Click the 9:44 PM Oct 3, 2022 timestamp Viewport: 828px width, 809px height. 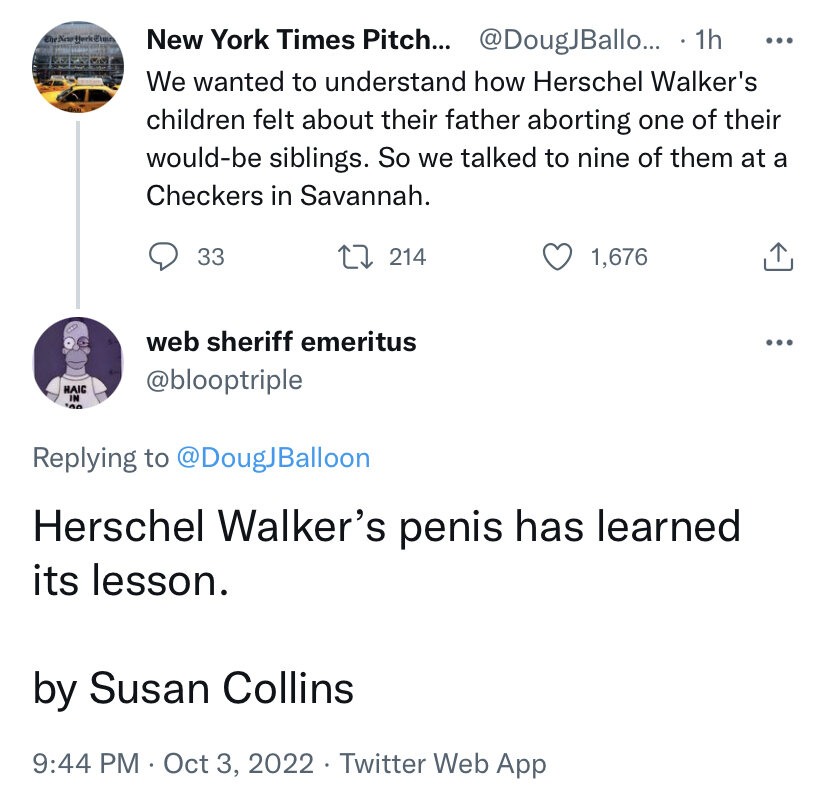point(176,764)
